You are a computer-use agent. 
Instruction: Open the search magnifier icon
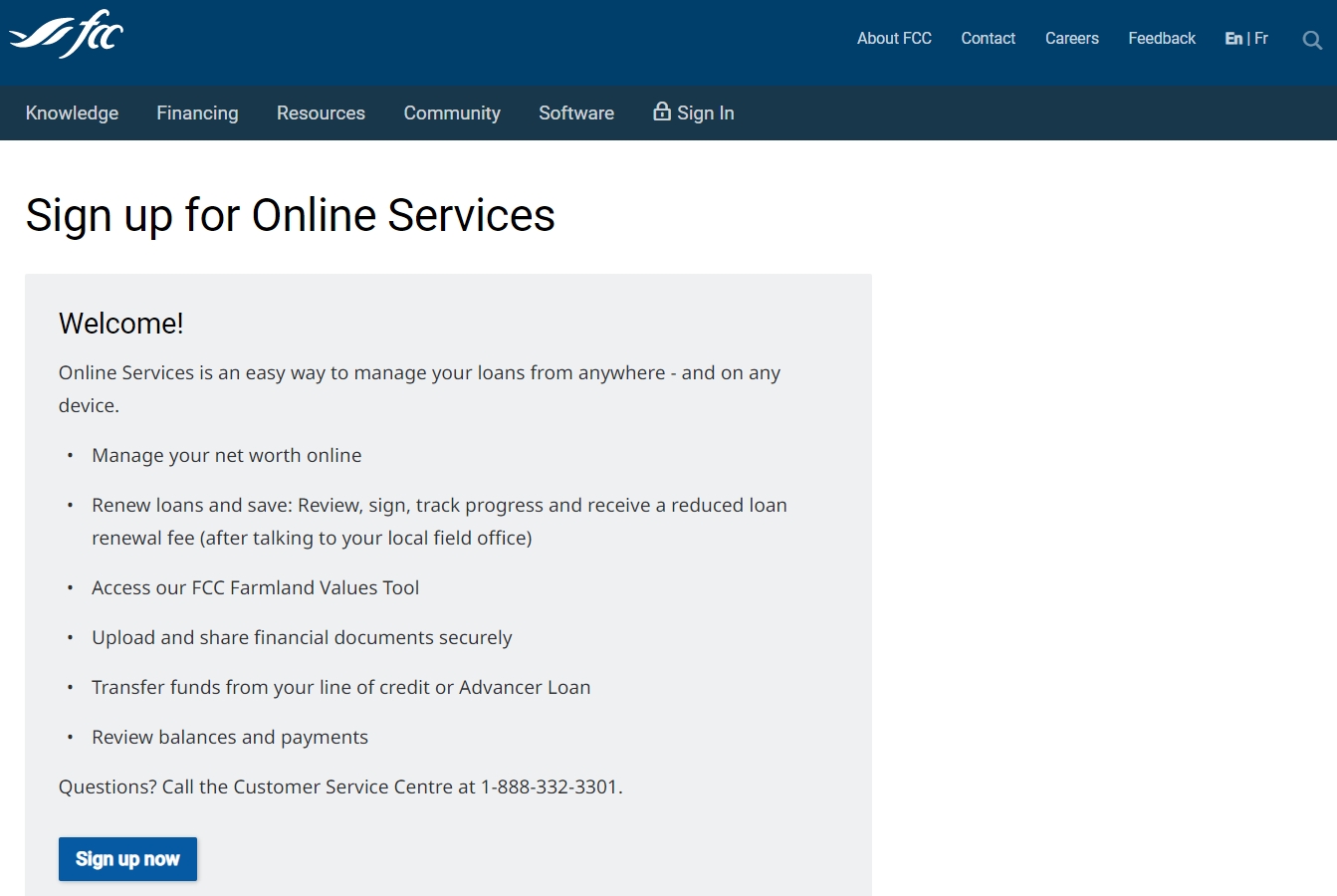[x=1312, y=40]
